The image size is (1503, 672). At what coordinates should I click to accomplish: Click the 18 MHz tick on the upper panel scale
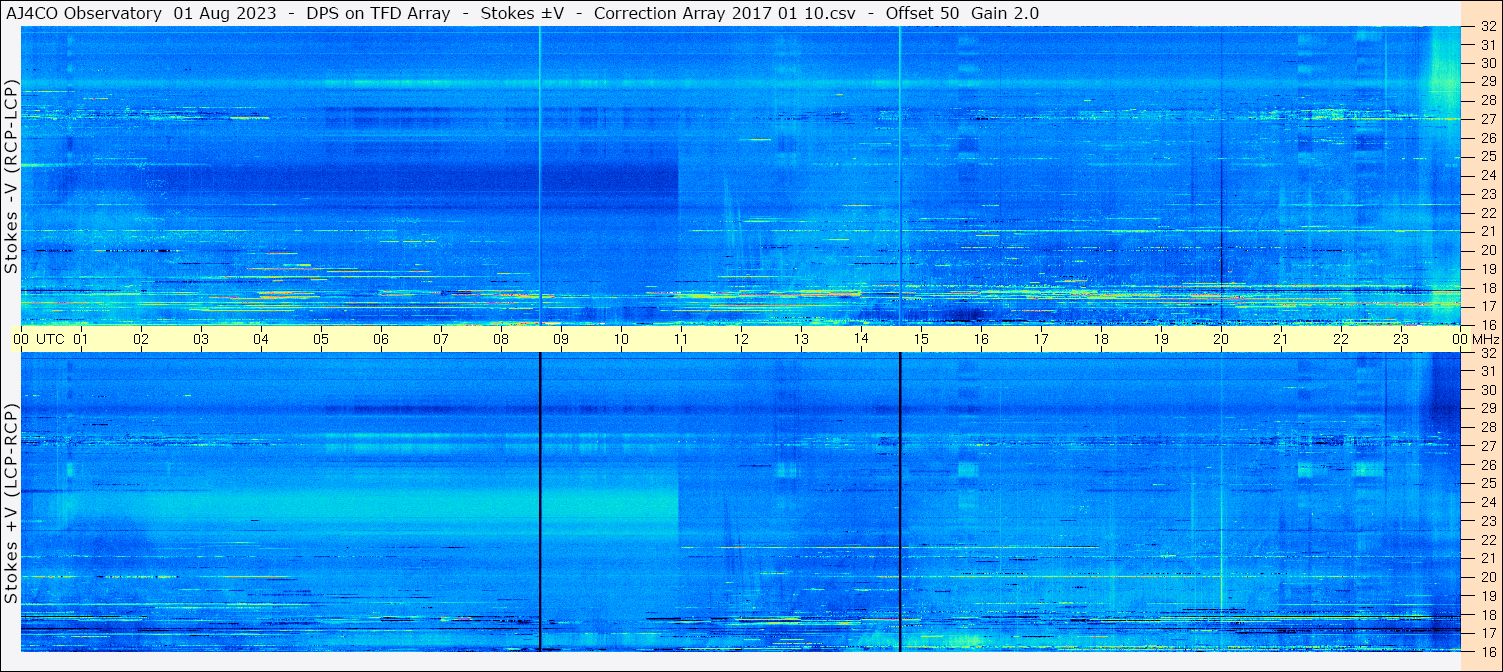[x=1487, y=287]
